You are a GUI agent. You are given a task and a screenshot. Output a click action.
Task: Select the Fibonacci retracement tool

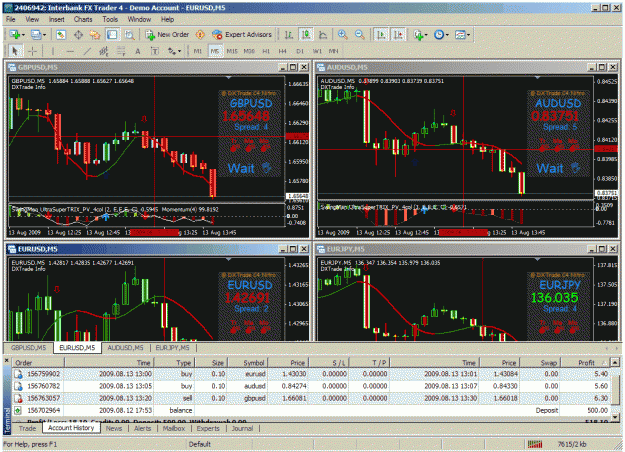click(x=121, y=51)
